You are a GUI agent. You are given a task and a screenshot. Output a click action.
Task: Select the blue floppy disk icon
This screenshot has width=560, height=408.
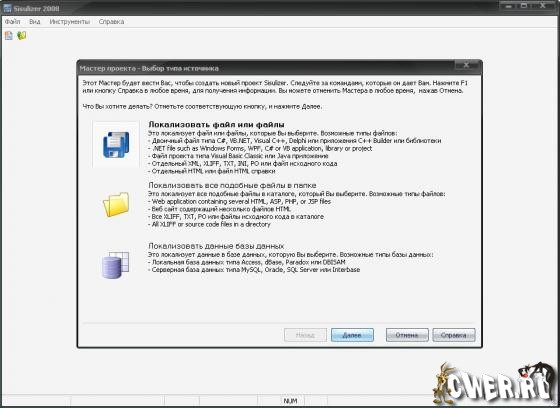coord(116,144)
